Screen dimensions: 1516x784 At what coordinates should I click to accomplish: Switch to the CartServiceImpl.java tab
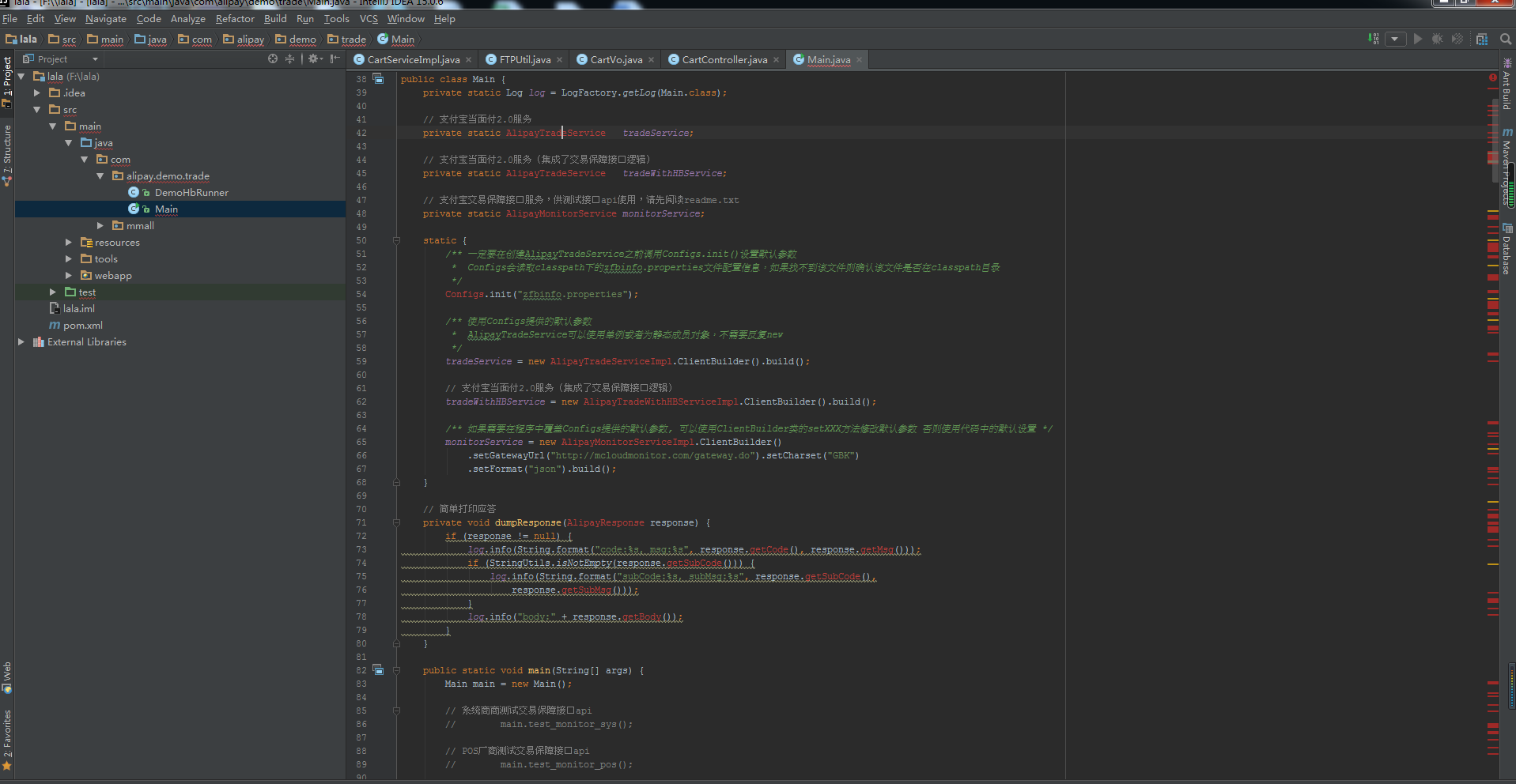pyautogui.click(x=414, y=59)
